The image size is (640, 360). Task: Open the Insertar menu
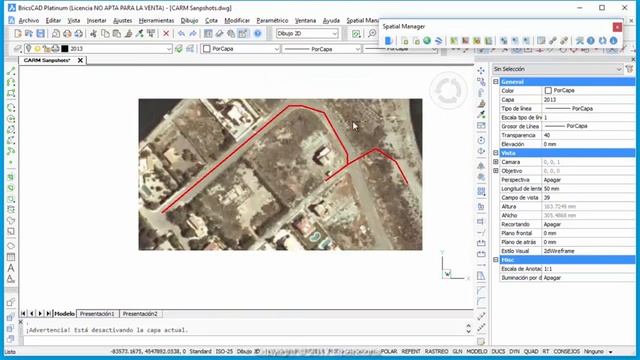coord(96,20)
